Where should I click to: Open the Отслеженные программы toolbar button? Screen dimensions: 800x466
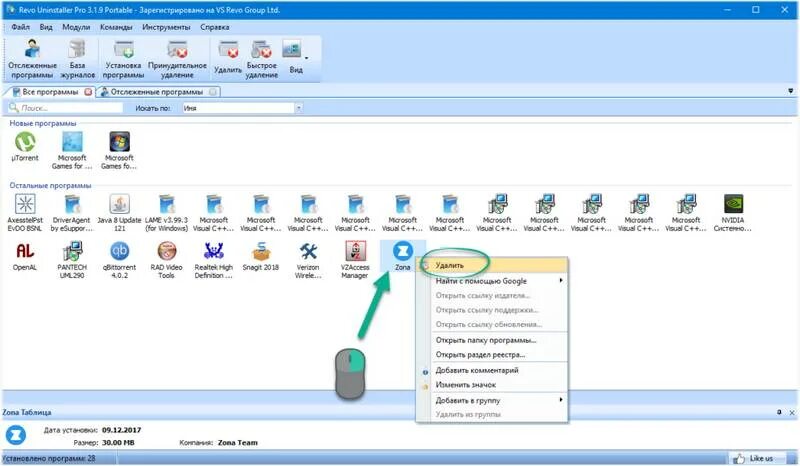tap(32, 59)
